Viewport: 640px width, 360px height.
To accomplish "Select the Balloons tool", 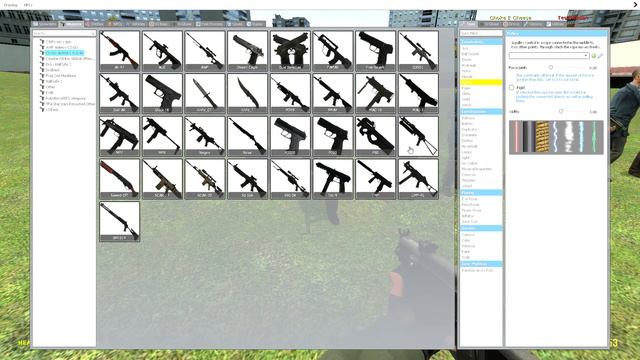I will [468, 118].
